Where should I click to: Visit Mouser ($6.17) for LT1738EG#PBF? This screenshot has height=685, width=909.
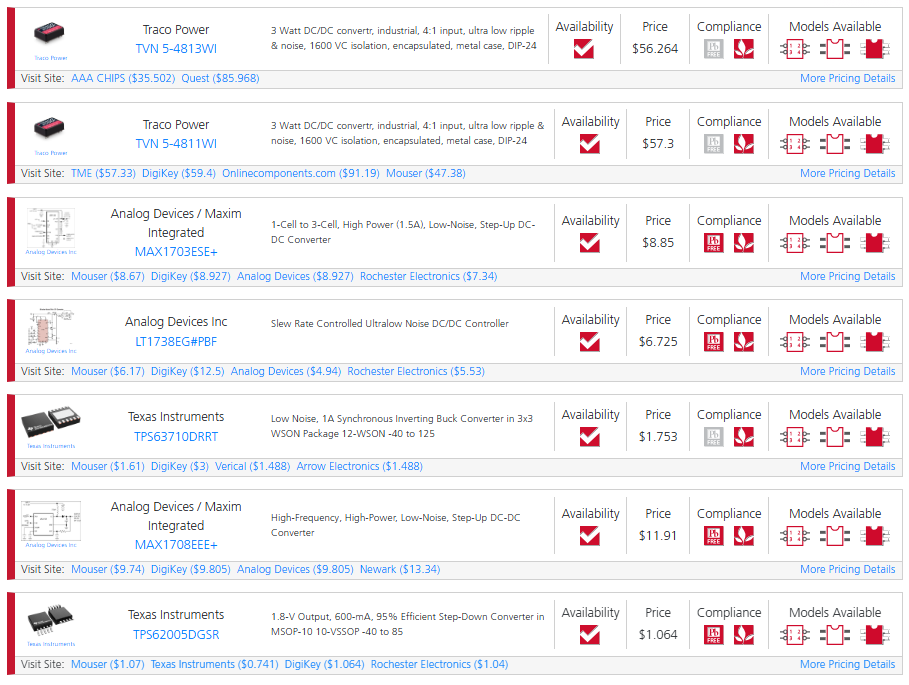(x=108, y=371)
